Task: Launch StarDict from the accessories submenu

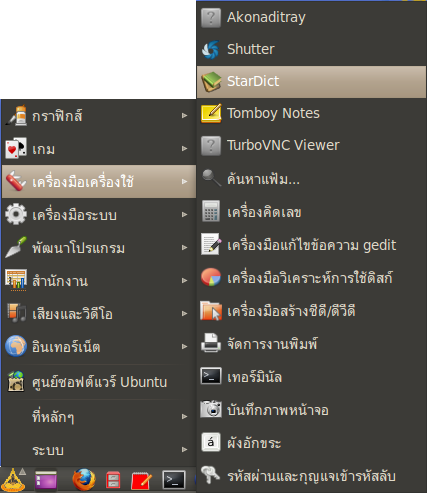Action: (311, 82)
